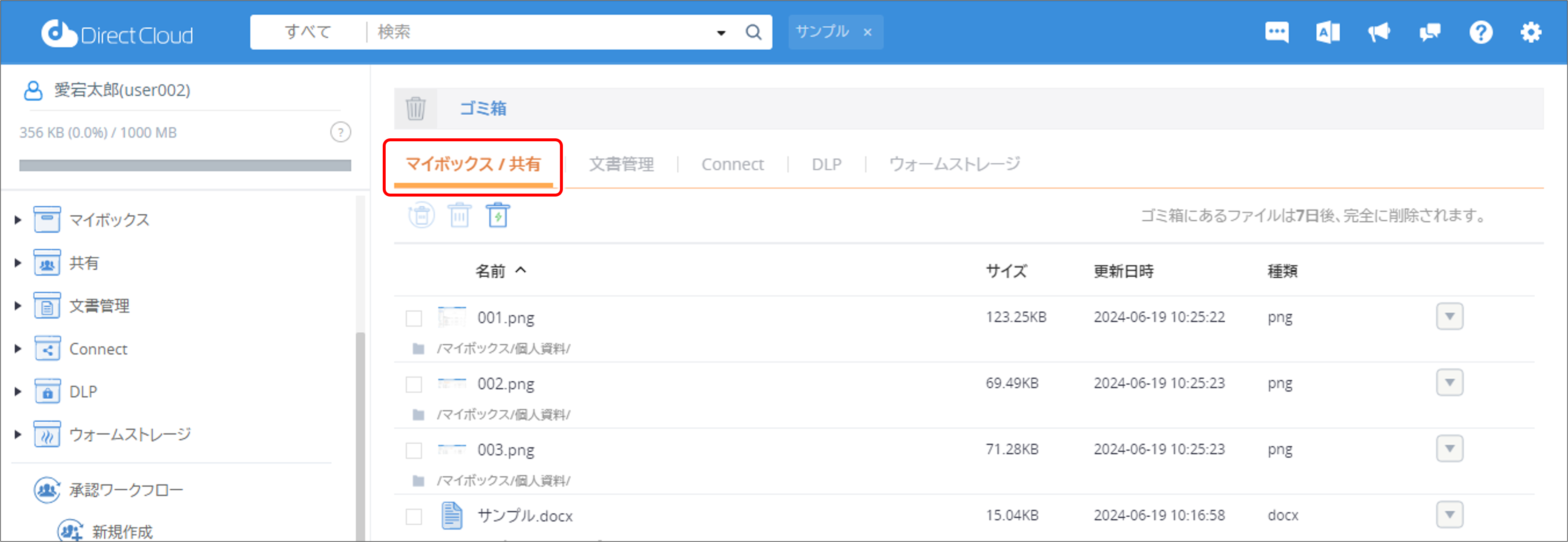This screenshot has height=542, width=1568.
Task: Expand the マイボックス tree node
Action: click(x=18, y=220)
